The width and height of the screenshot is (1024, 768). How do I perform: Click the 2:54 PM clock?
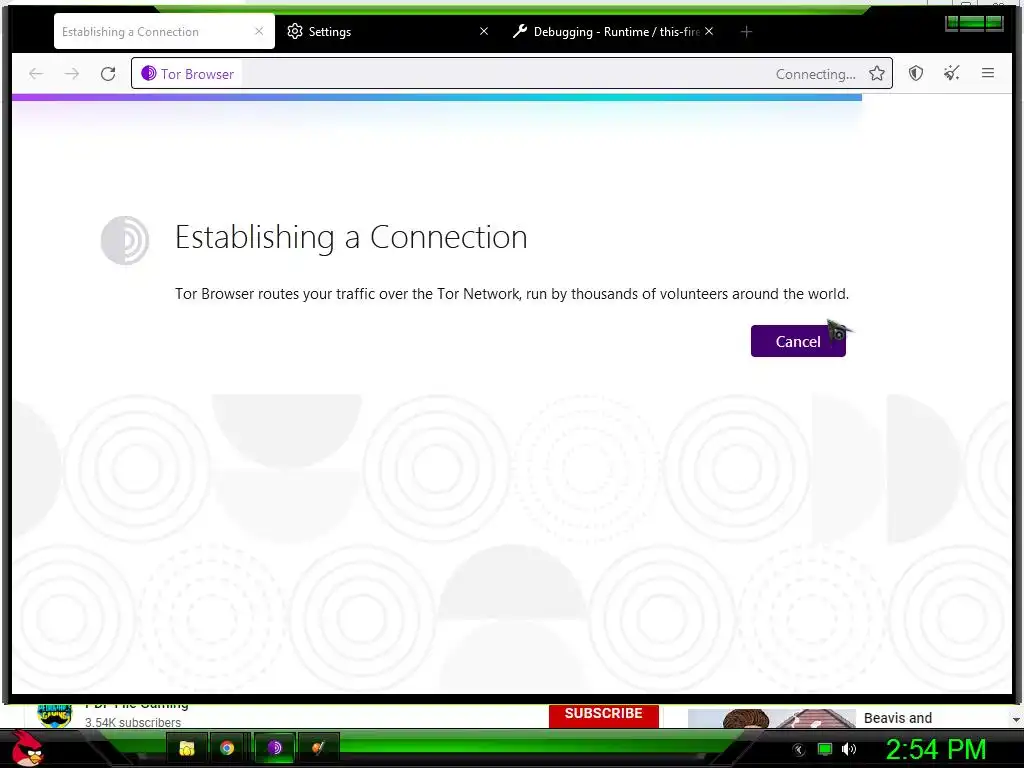point(936,749)
